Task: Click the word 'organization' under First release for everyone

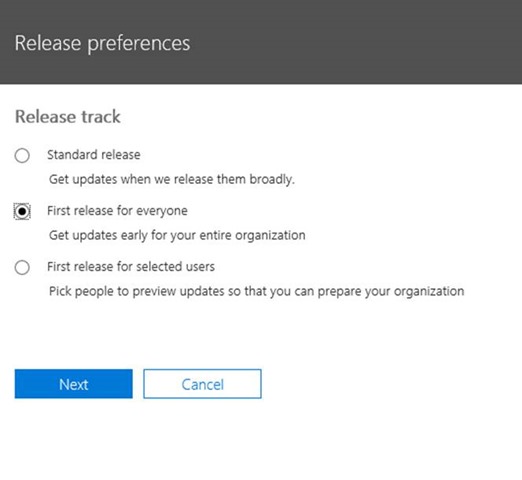Action: (270, 235)
